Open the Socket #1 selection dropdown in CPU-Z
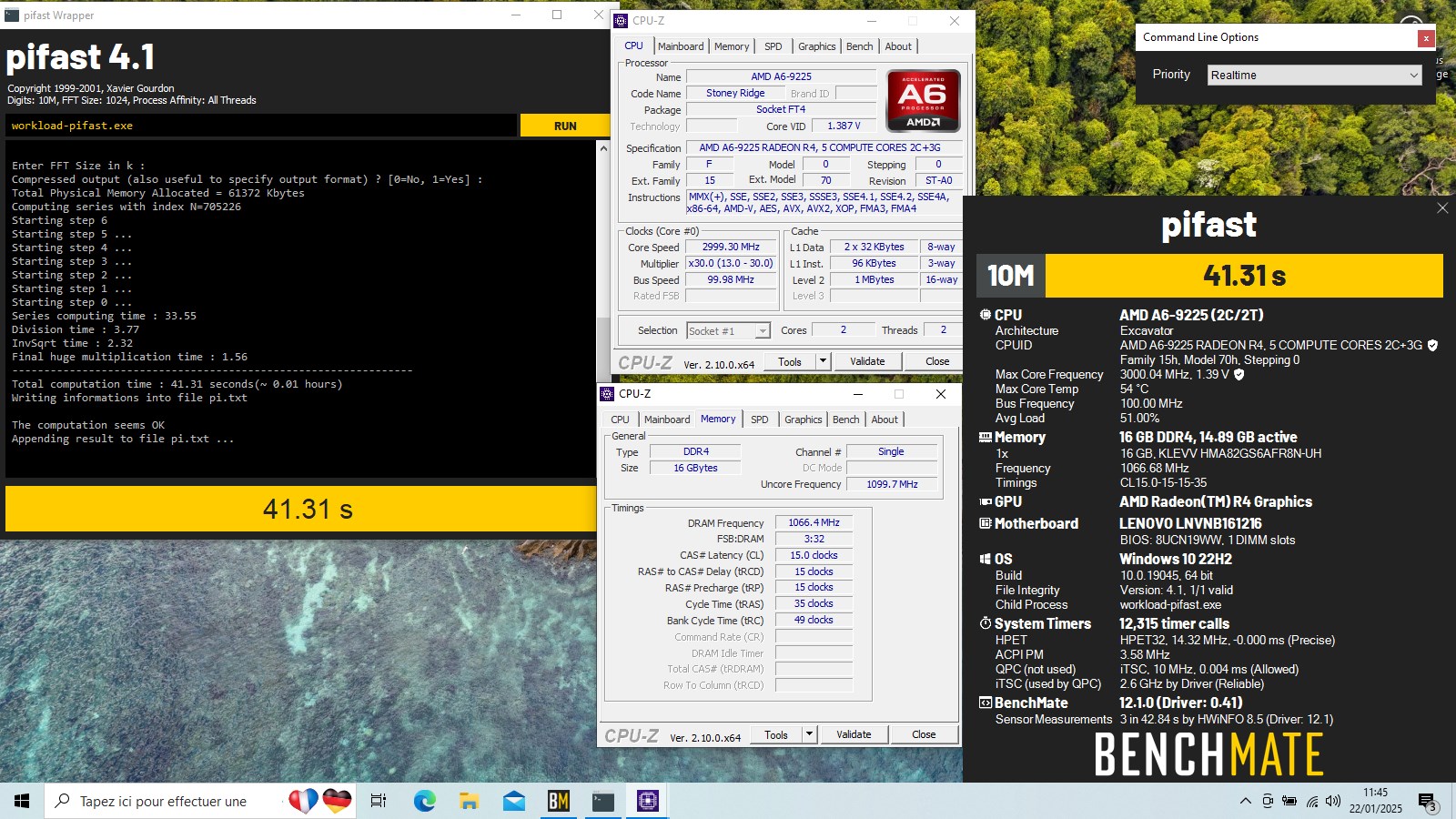 click(x=729, y=331)
